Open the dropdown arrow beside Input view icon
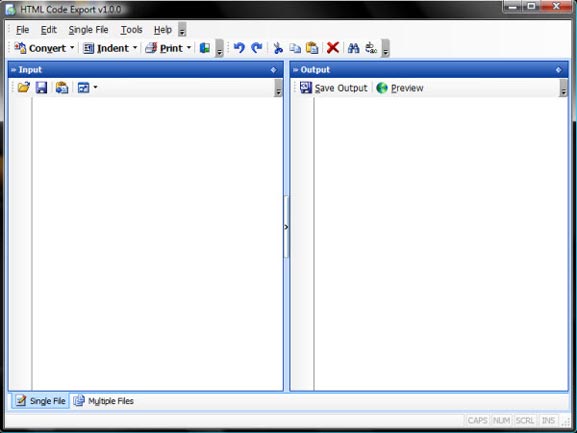 click(95, 88)
